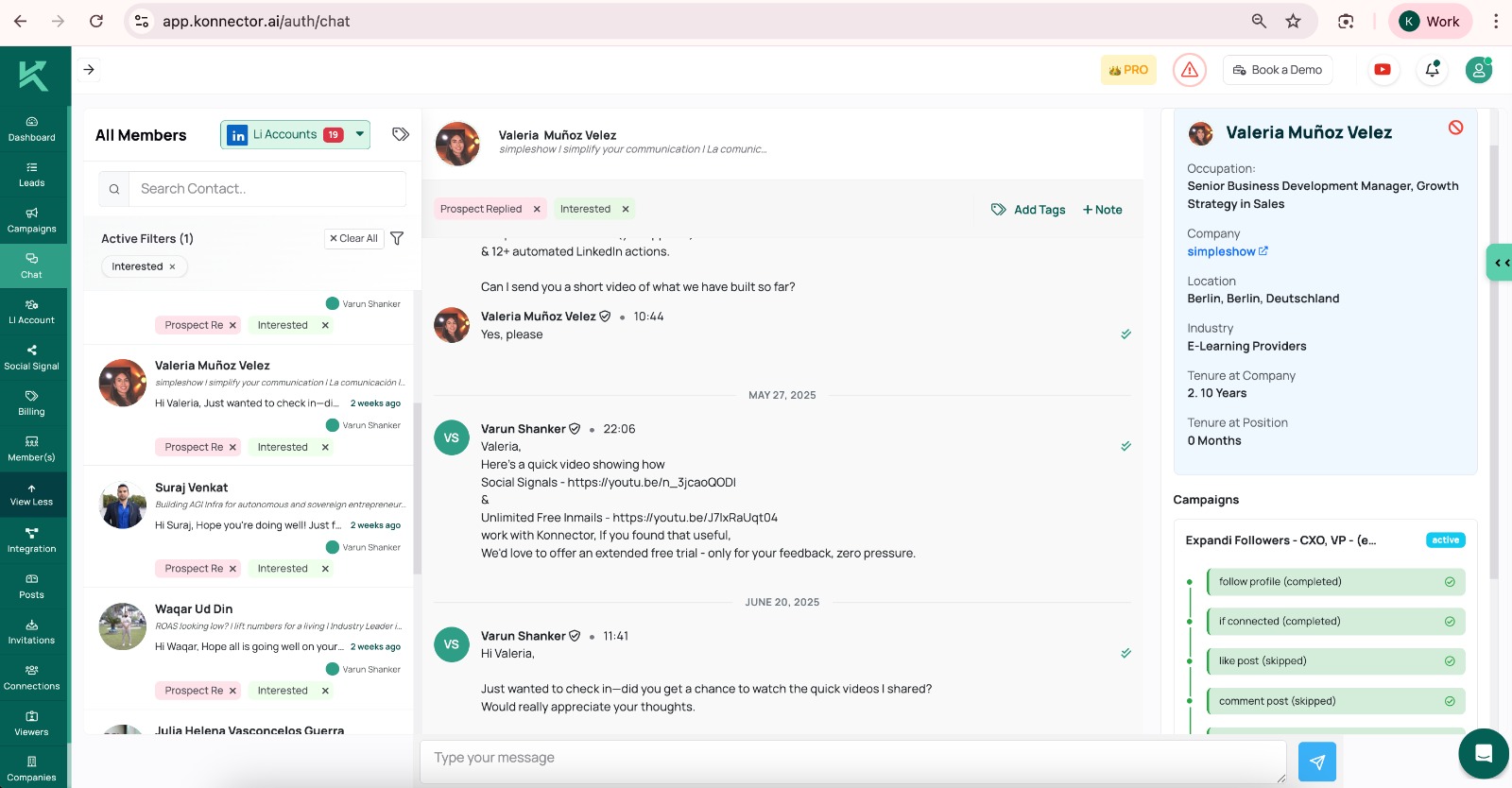
Task: Click the Book a Demo button
Action: pos(1278,70)
